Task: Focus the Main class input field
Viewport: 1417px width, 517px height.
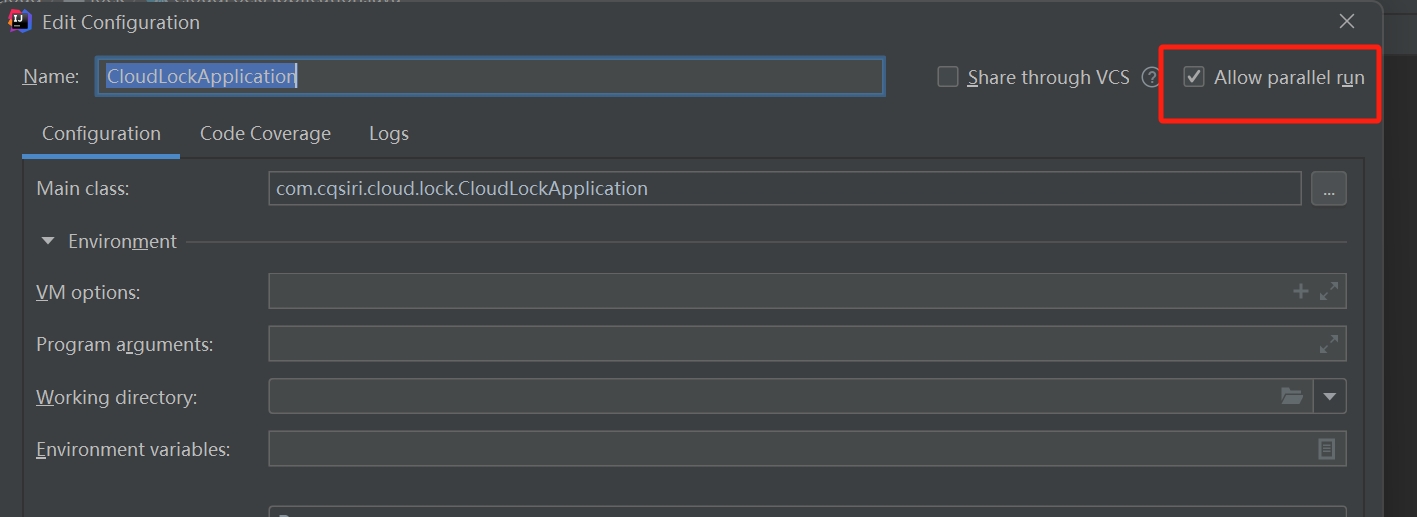Action: (x=784, y=189)
